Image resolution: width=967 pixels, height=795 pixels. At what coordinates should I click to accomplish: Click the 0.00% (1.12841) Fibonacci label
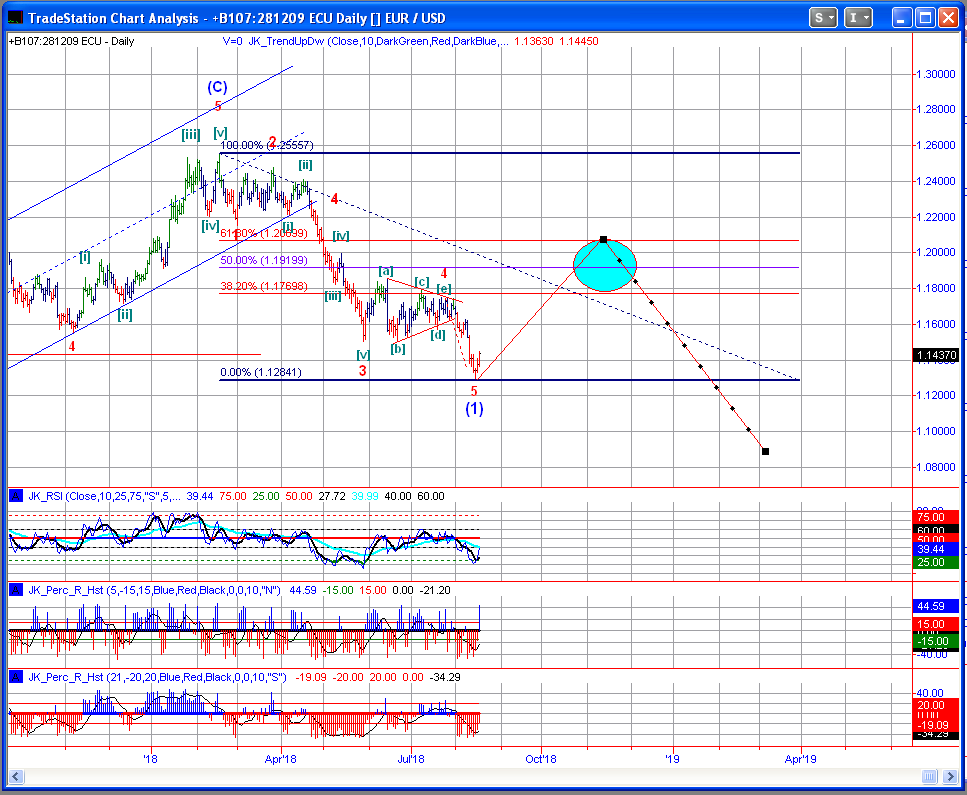coord(261,373)
